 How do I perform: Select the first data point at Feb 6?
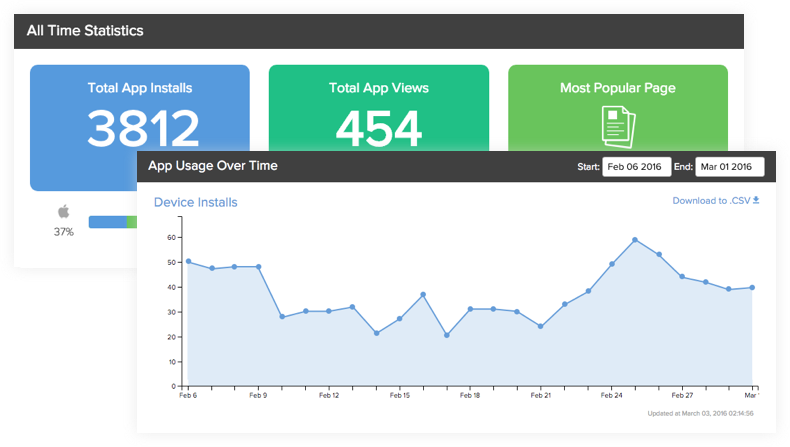point(188,261)
